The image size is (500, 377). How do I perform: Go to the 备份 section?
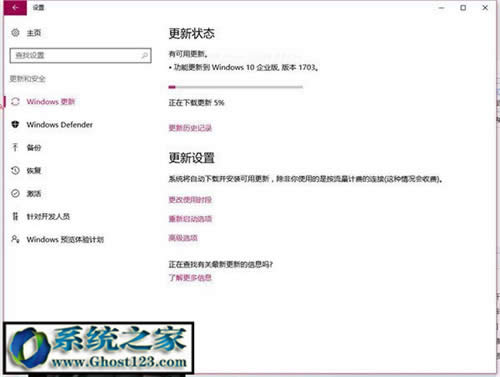[x=34, y=147]
